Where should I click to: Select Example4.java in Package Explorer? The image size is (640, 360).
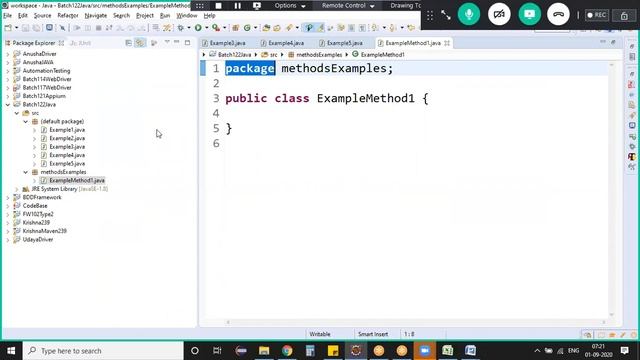pos(67,155)
